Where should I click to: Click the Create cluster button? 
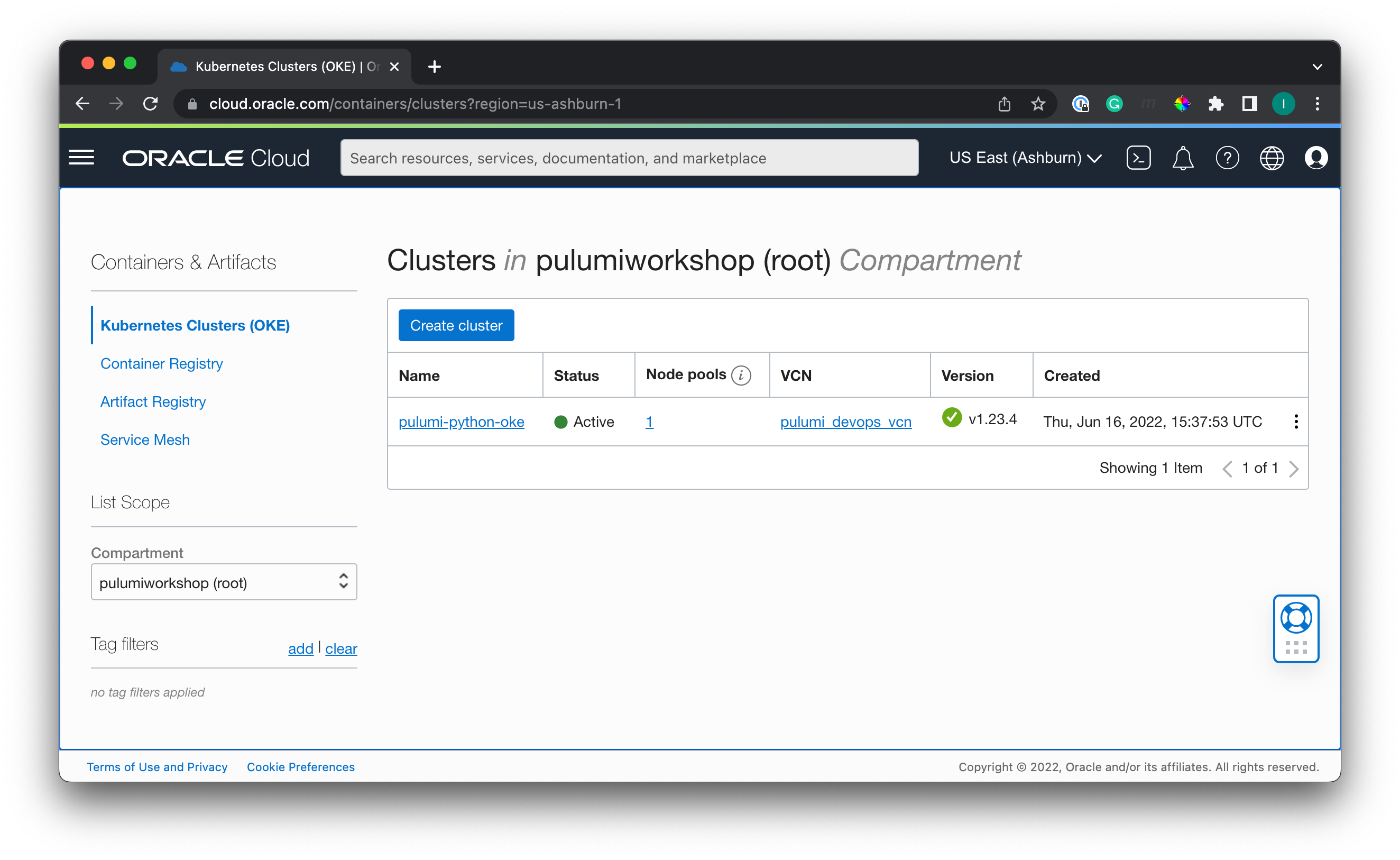coord(456,325)
